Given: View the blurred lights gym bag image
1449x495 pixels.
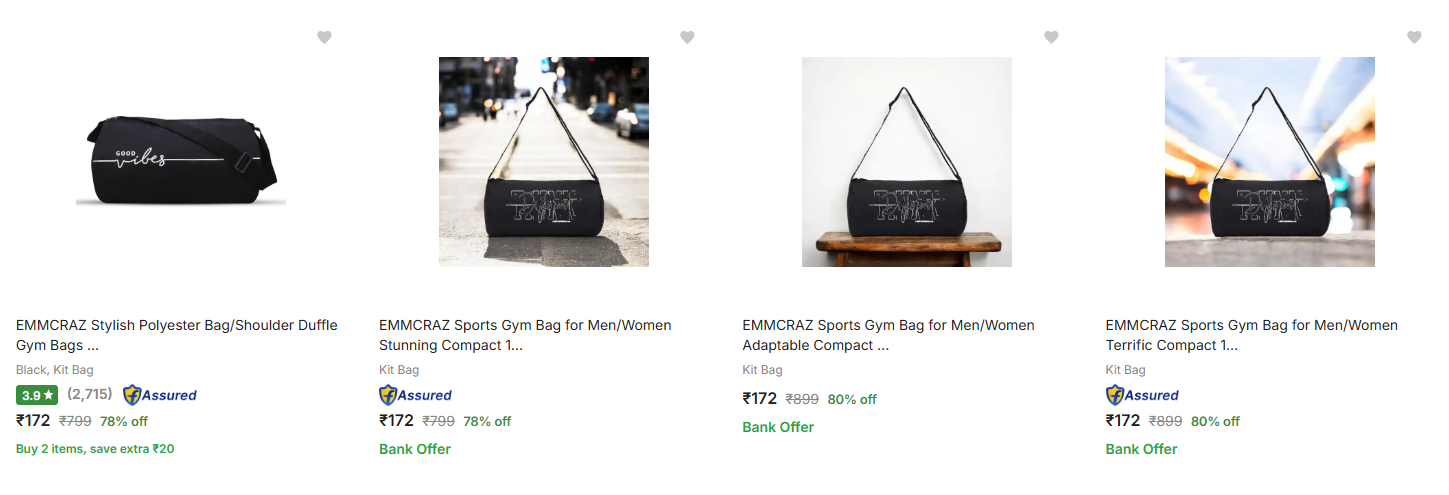Looking at the screenshot, I should (x=1270, y=162).
